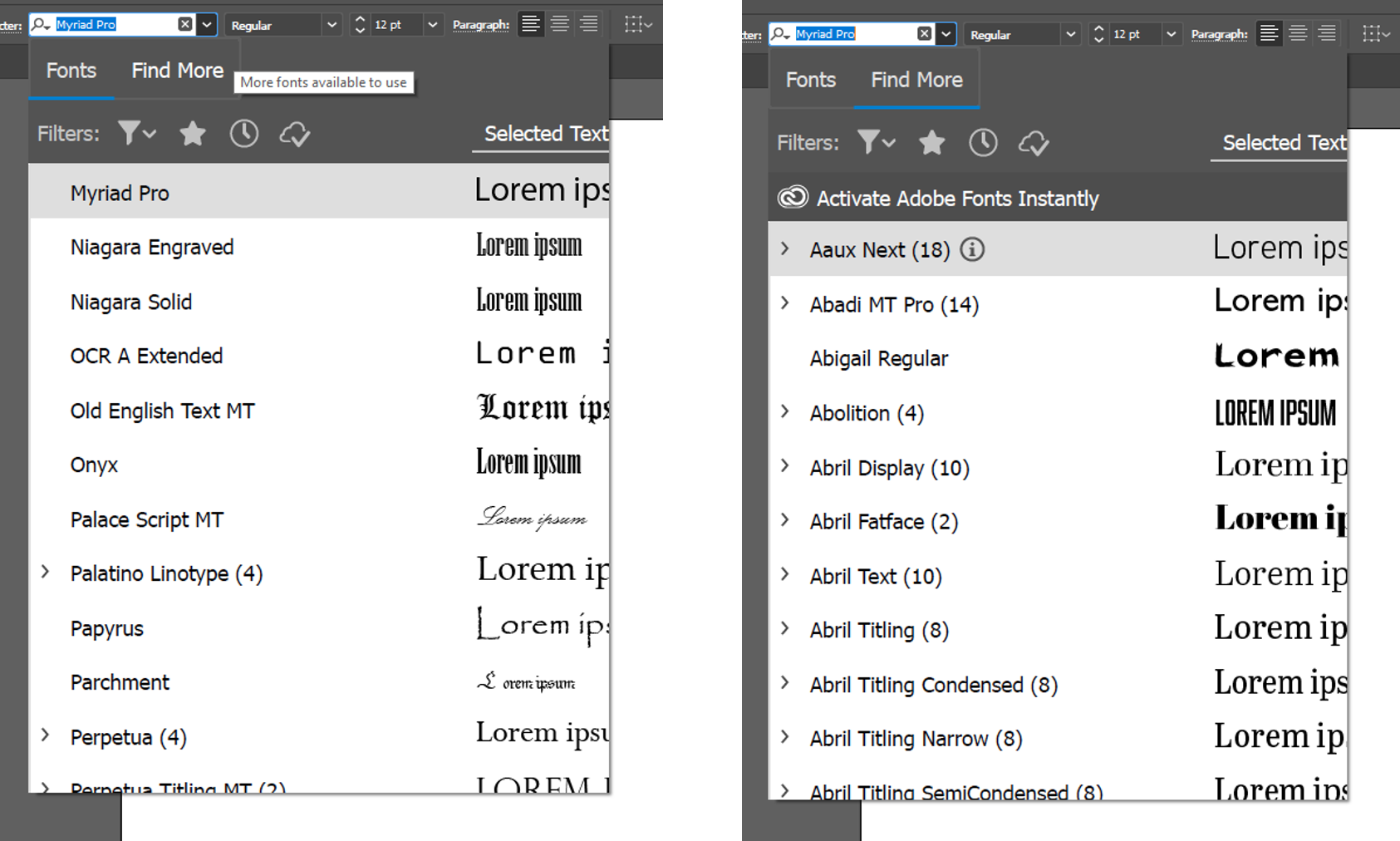Select the Onyx font
Viewport: 1400px width, 841px height.
320,464
